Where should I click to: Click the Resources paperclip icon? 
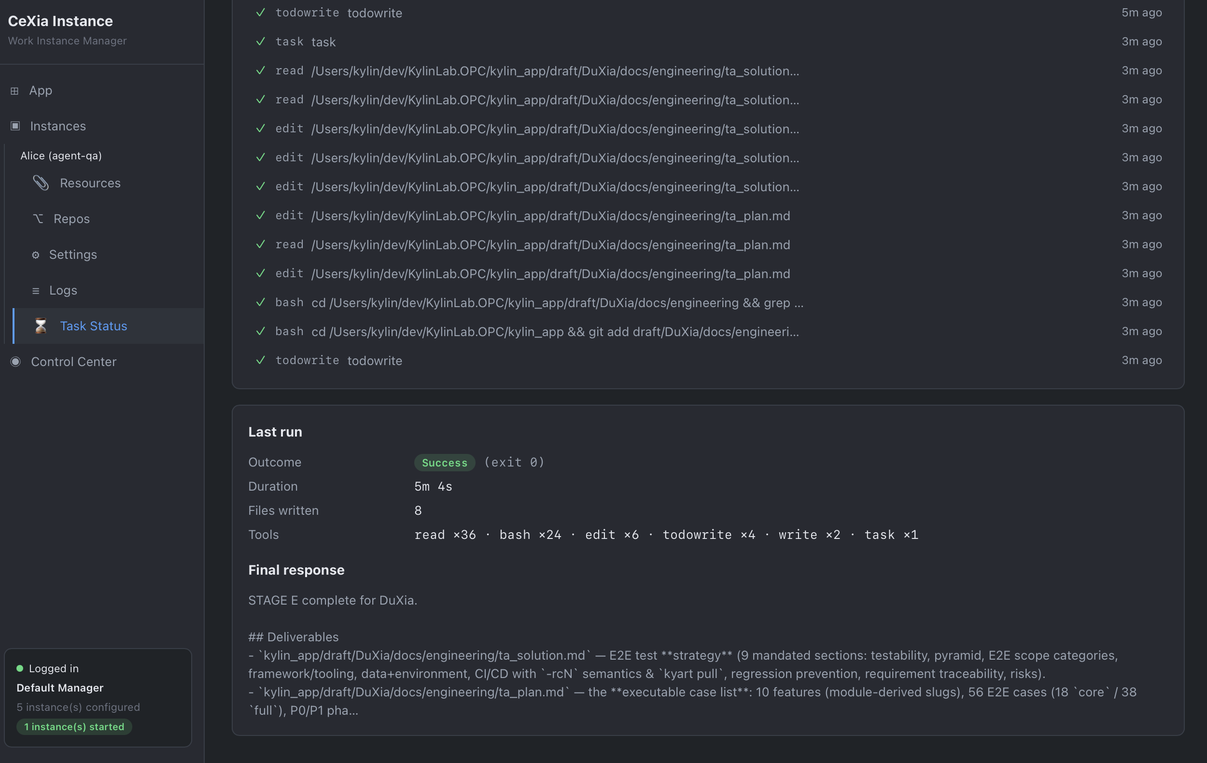[x=40, y=183]
